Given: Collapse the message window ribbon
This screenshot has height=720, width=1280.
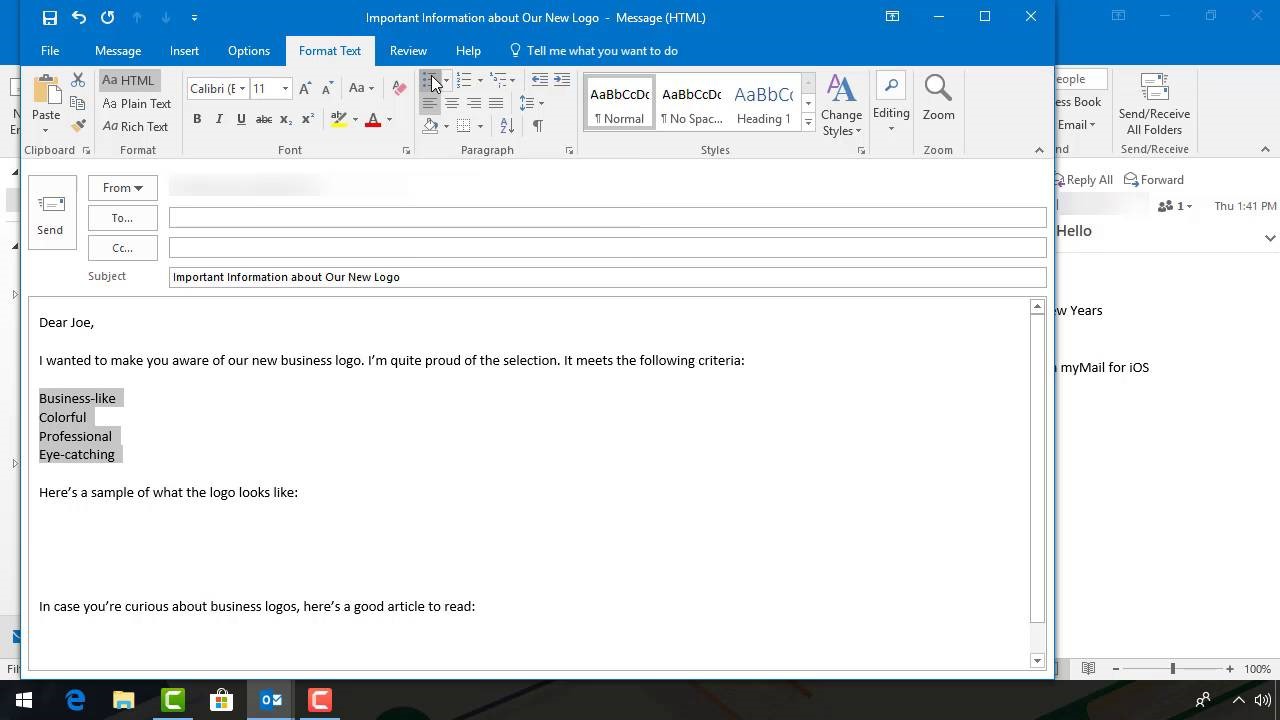Looking at the screenshot, I should tap(1039, 150).
